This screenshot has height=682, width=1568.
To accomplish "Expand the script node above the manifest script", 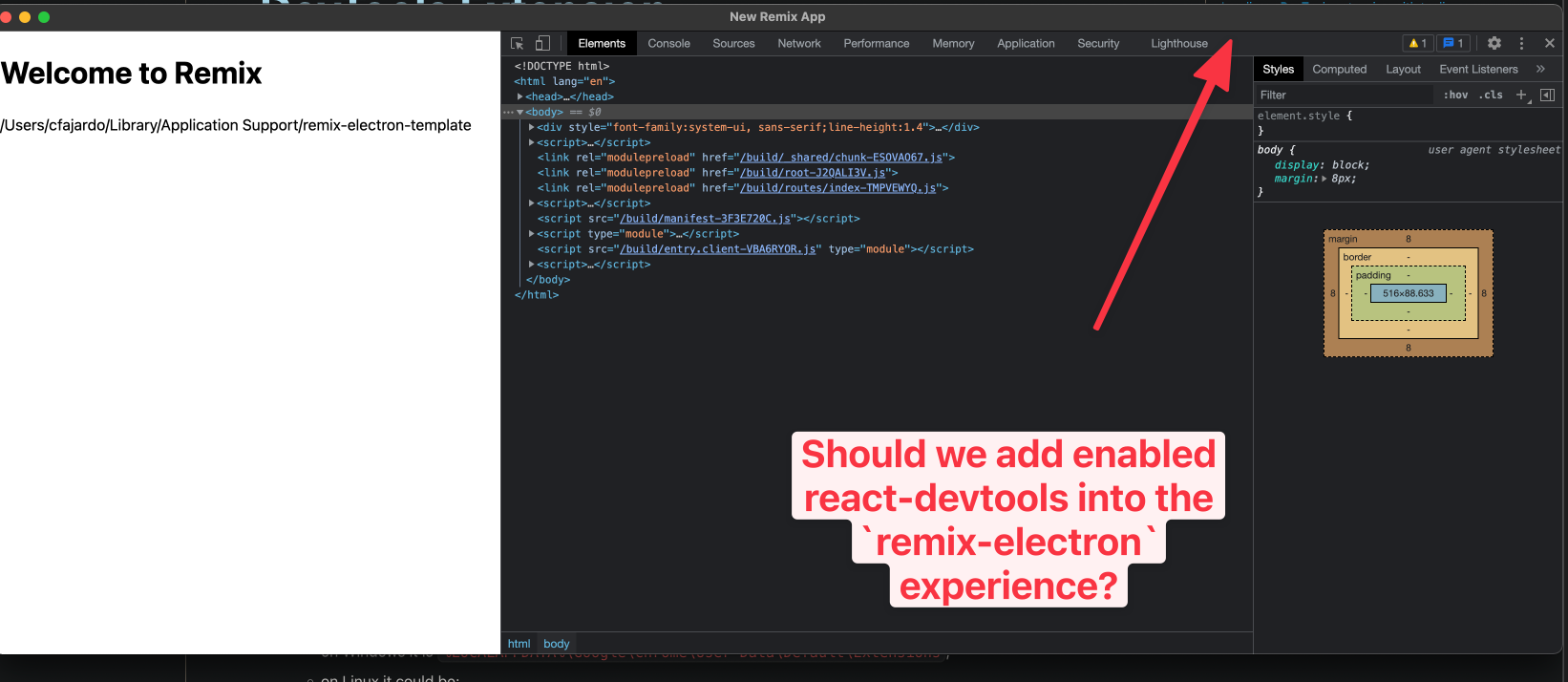I will pos(532,203).
